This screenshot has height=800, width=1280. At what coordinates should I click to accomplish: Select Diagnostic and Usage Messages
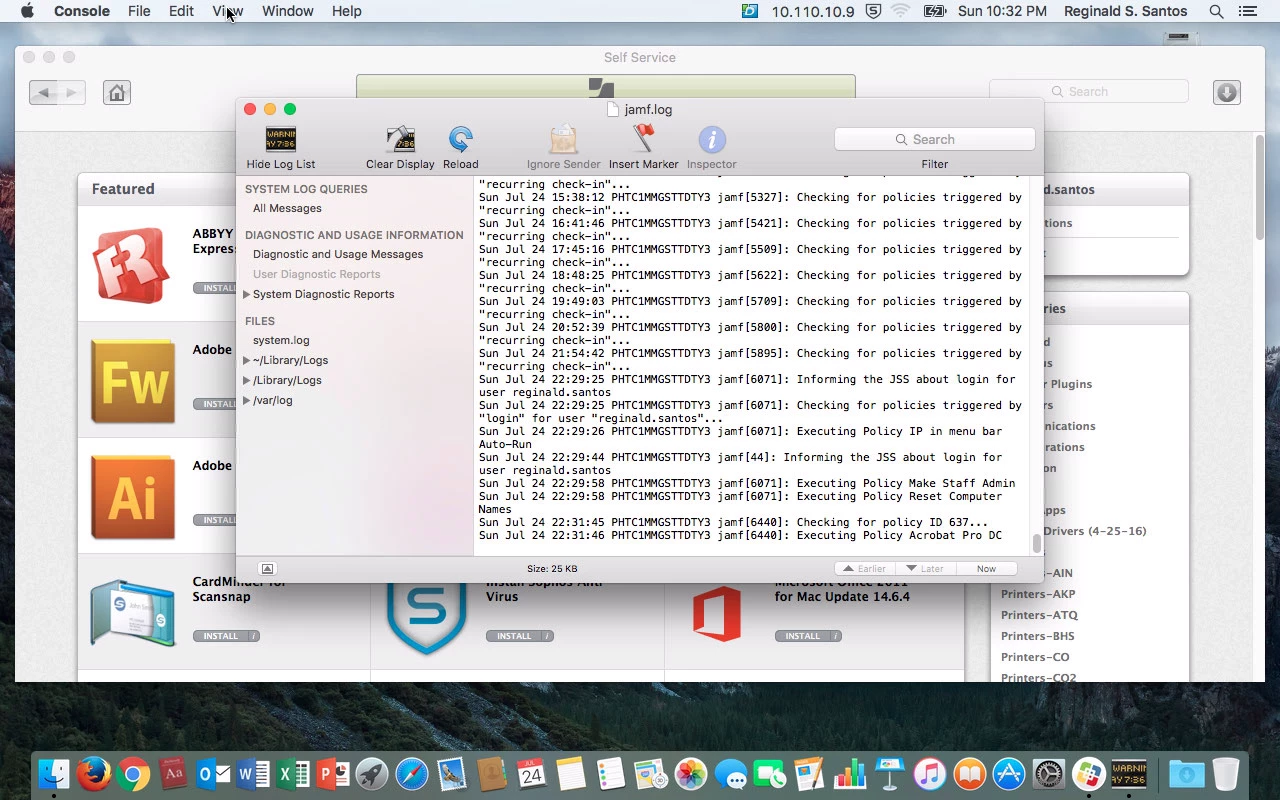coord(338,254)
